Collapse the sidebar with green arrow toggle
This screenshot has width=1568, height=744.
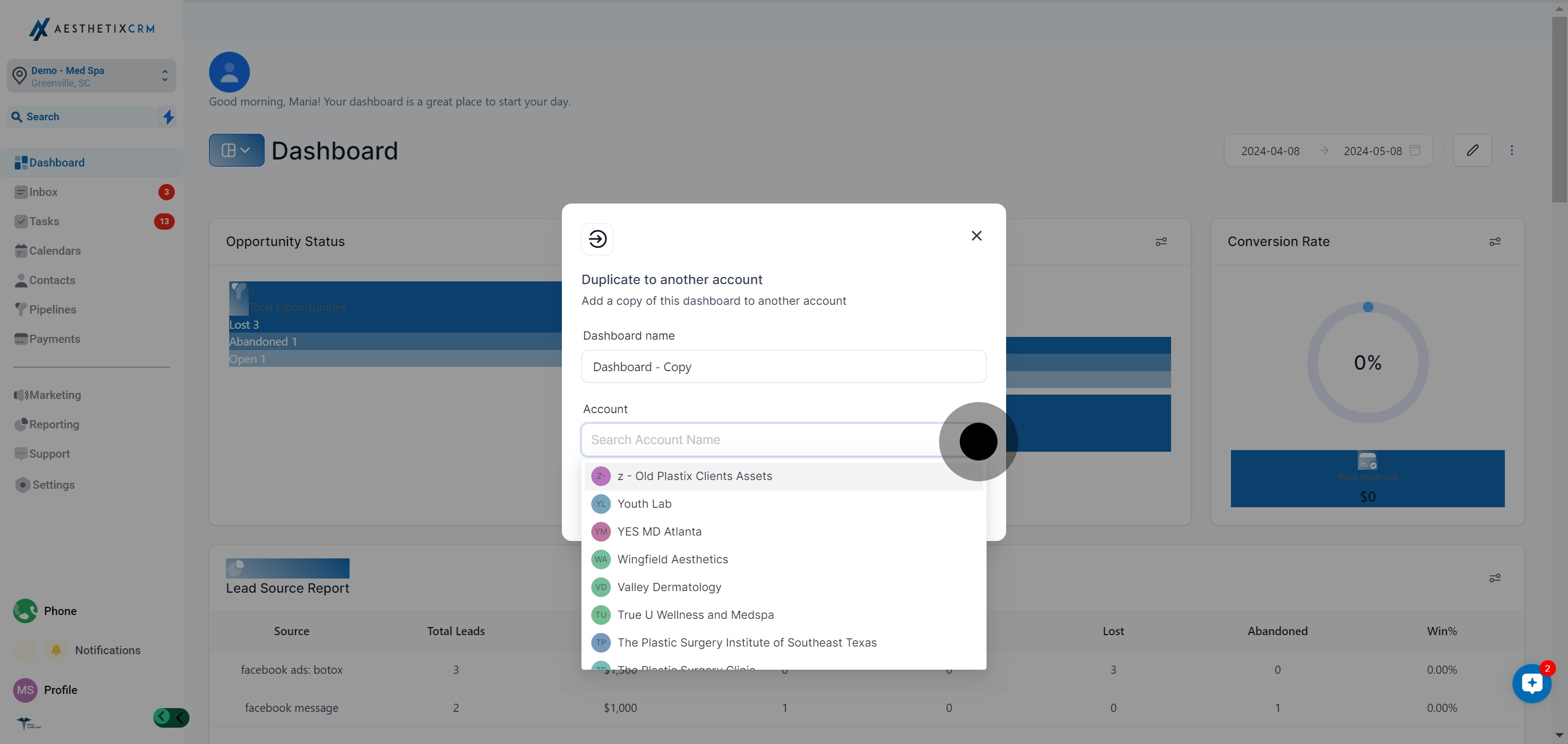[171, 718]
